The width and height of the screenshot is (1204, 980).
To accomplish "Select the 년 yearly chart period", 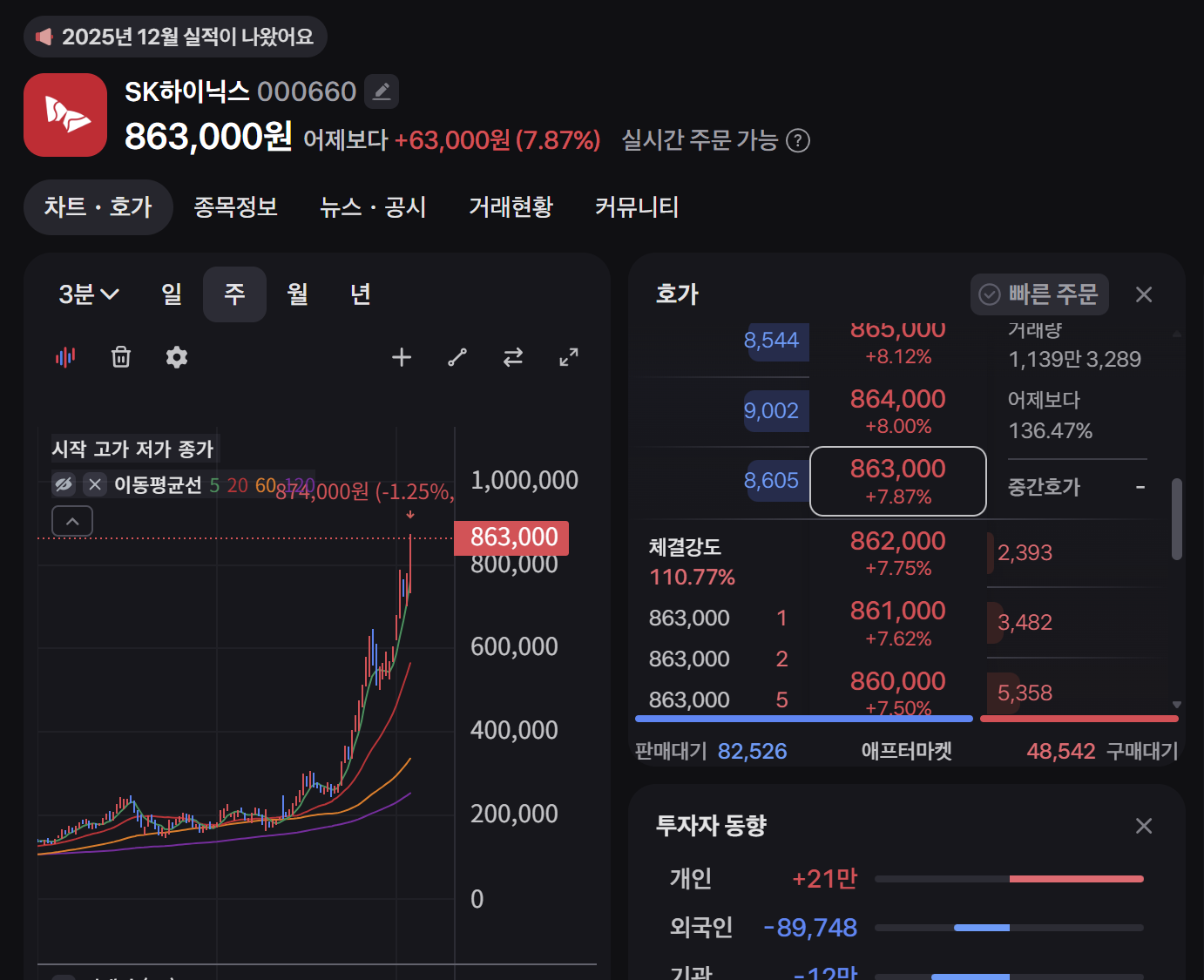I will click(361, 294).
